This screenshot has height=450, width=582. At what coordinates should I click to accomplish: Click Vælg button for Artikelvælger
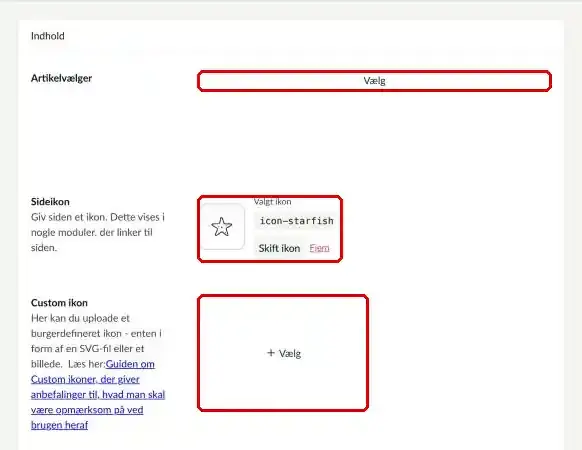click(x=375, y=81)
